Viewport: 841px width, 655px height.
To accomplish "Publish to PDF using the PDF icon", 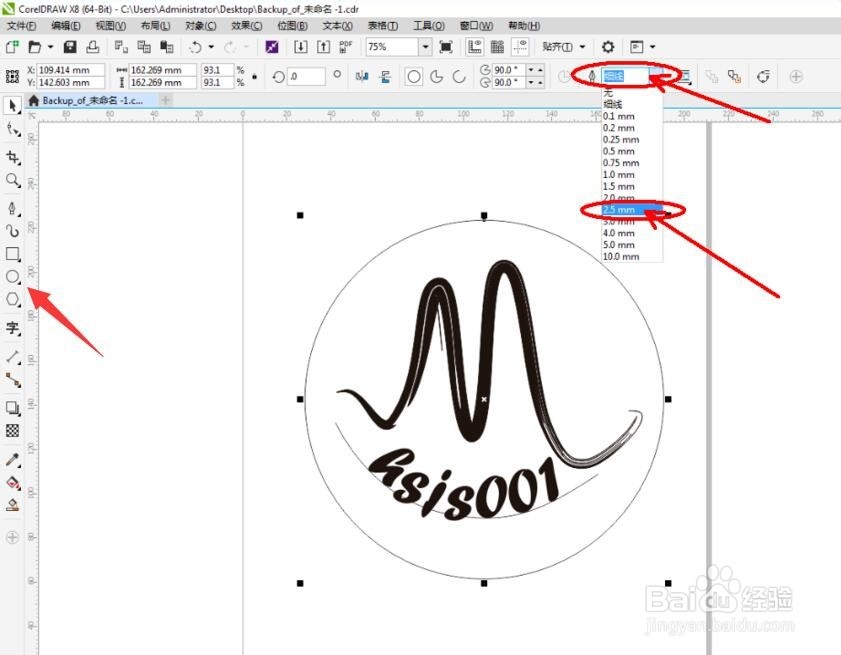I will coord(345,47).
